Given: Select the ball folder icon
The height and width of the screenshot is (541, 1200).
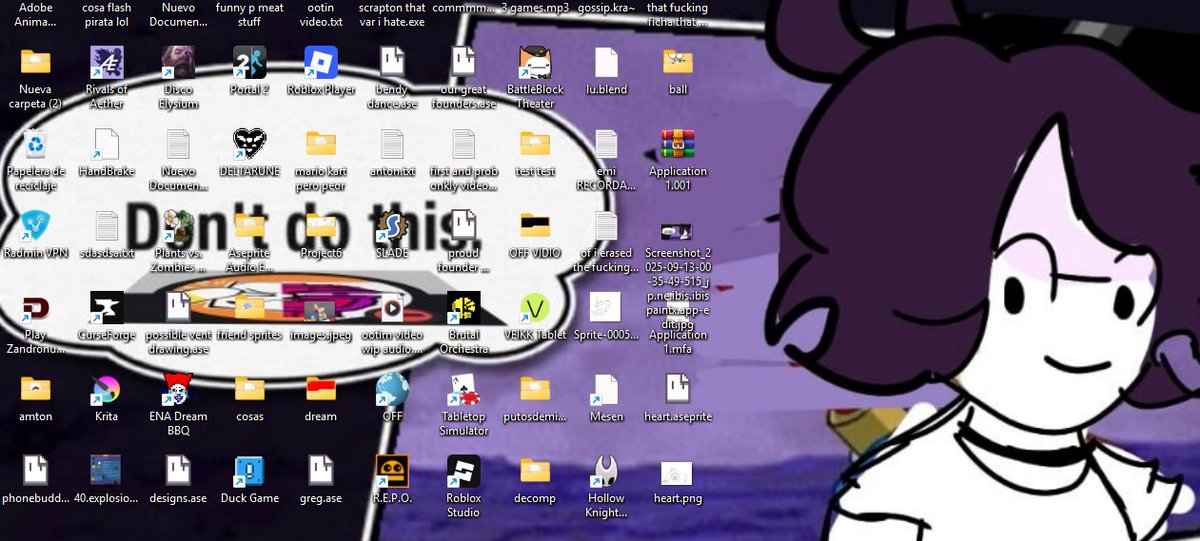Looking at the screenshot, I should point(678,62).
